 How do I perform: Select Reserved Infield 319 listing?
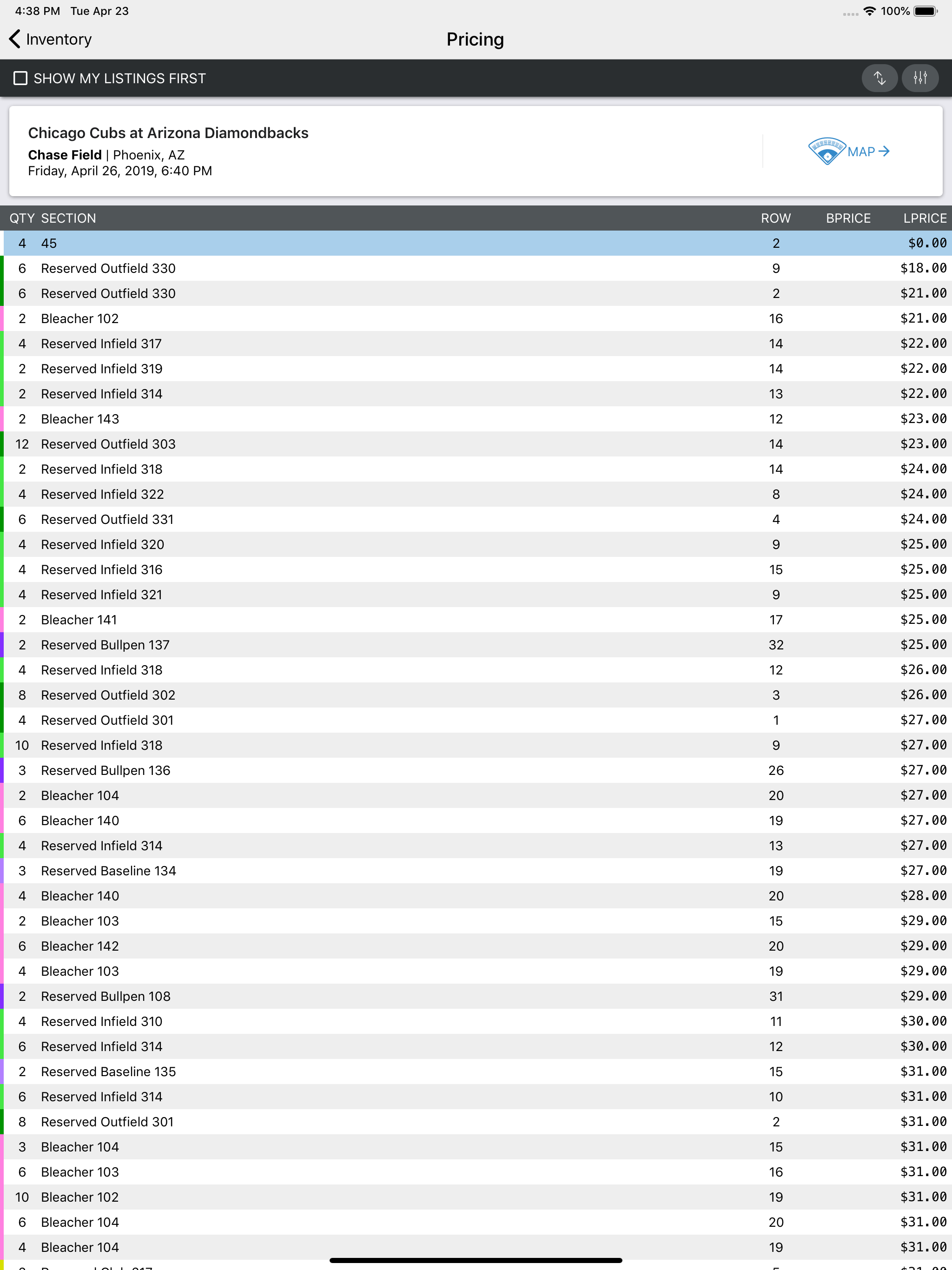[476, 369]
